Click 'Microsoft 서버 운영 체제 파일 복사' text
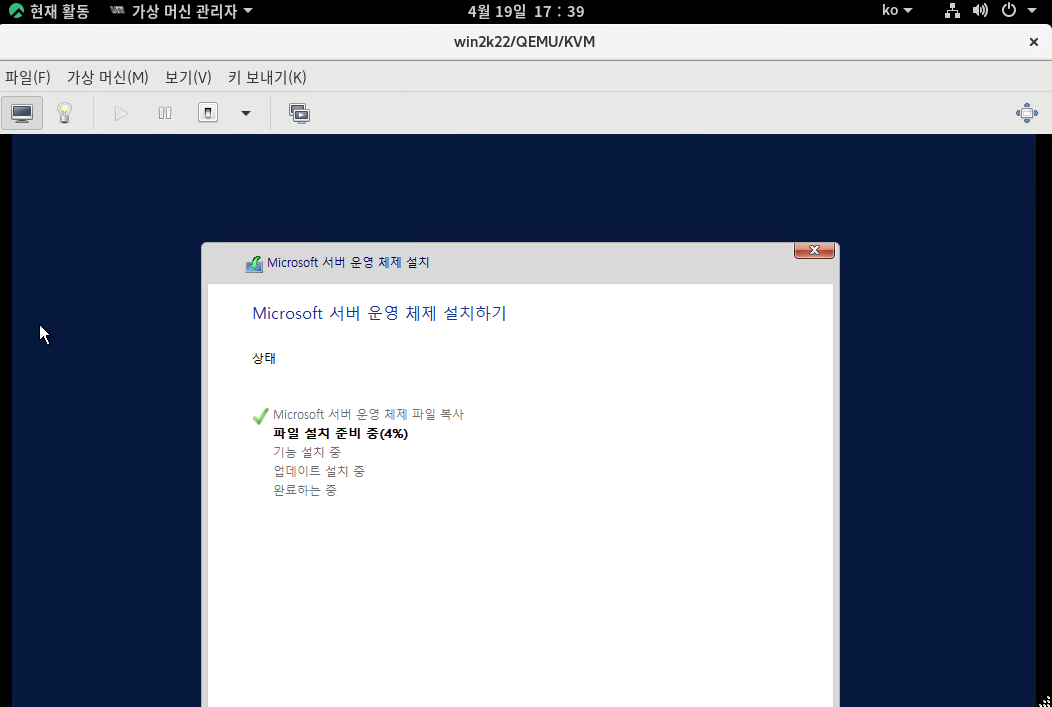1052x707 pixels. pyautogui.click(x=368, y=415)
